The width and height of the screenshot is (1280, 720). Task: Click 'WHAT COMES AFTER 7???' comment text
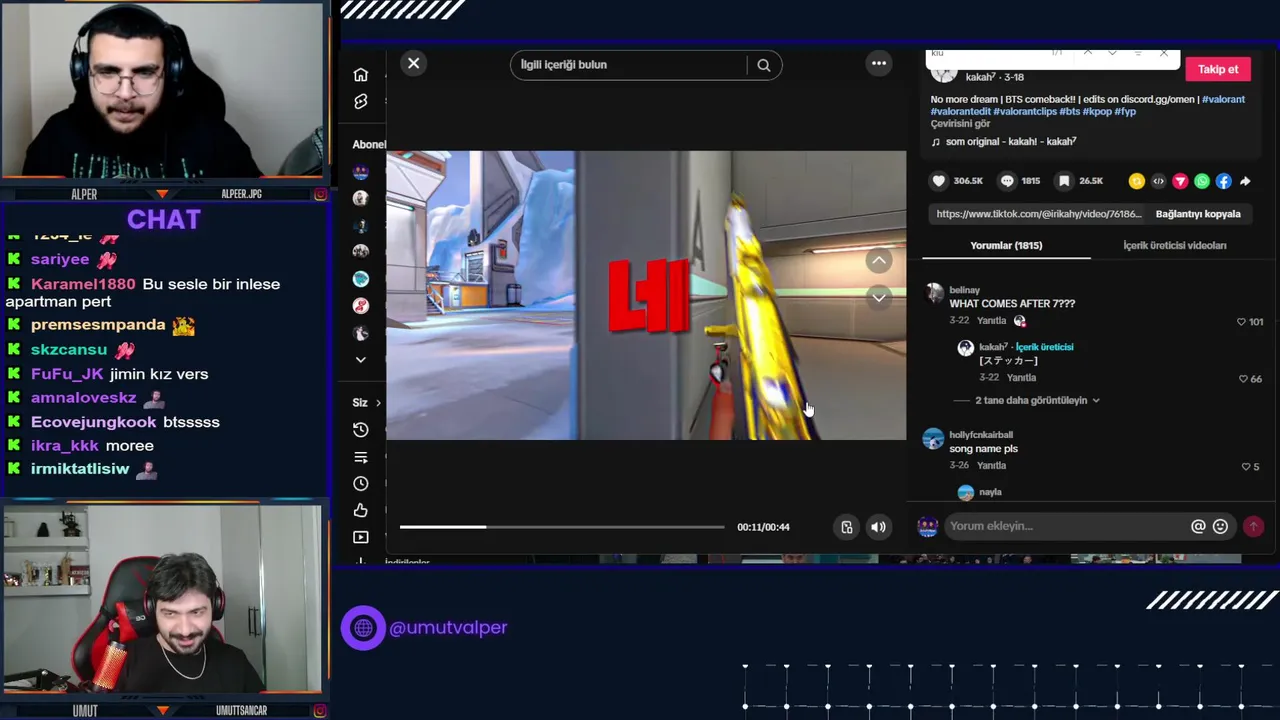point(1012,304)
